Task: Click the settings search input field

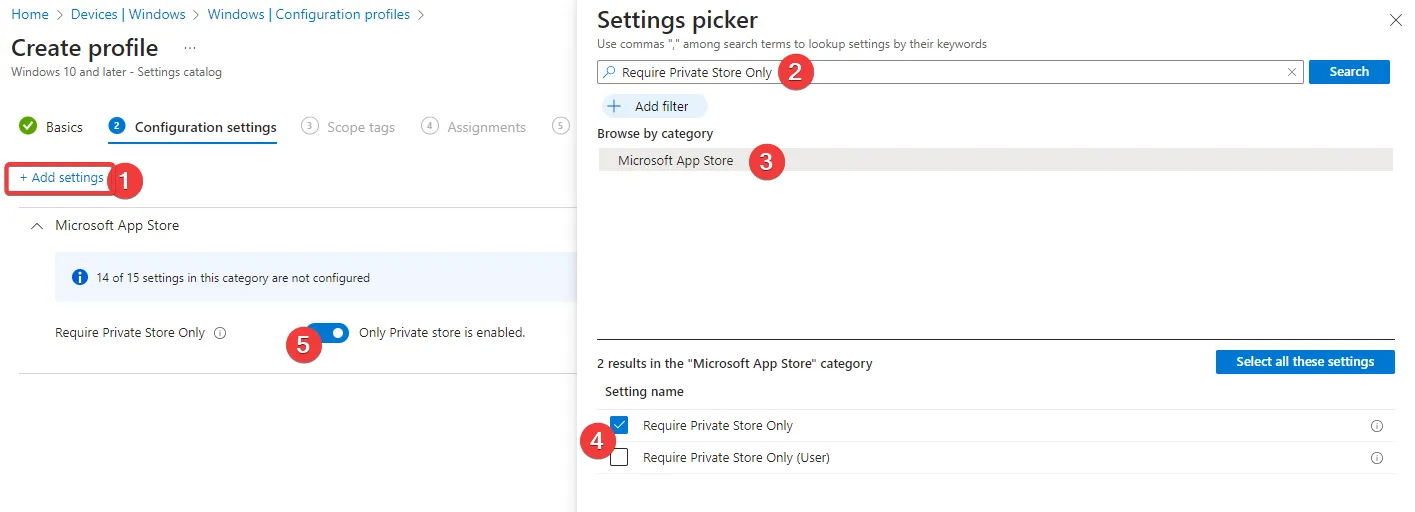Action: point(950,72)
